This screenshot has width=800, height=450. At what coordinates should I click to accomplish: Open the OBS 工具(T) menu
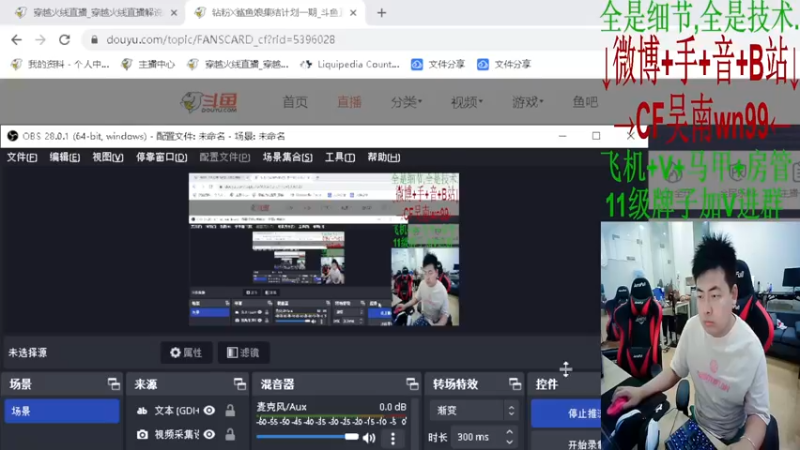tap(340, 157)
